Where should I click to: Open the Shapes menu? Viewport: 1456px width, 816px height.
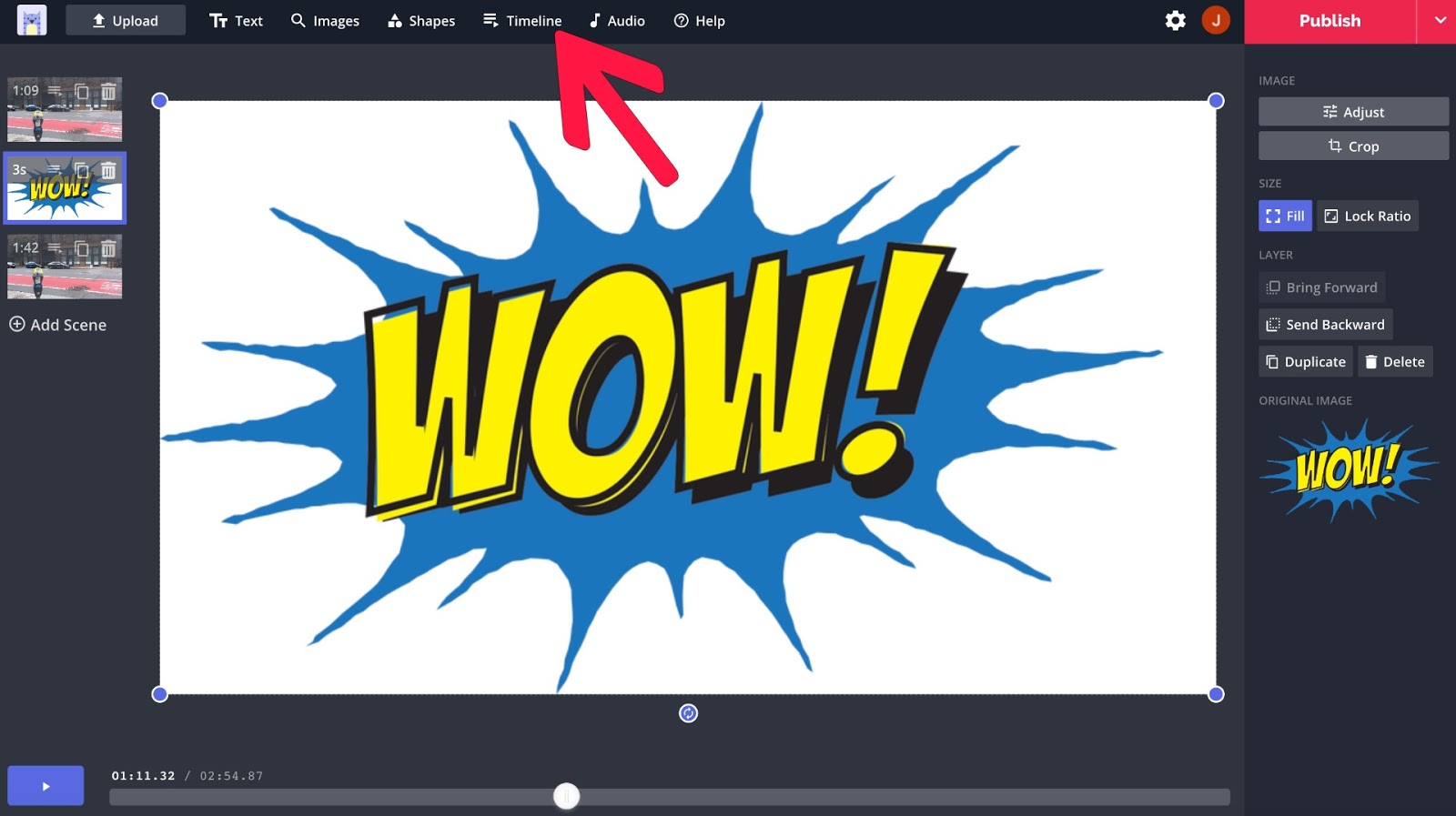421,20
